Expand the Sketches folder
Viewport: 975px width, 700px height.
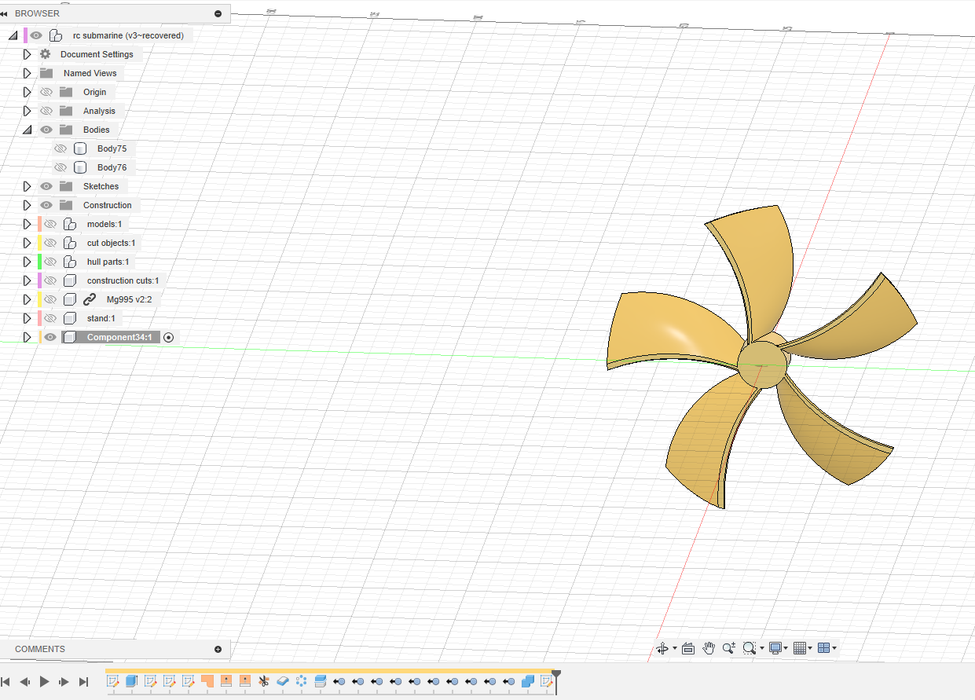click(x=27, y=187)
